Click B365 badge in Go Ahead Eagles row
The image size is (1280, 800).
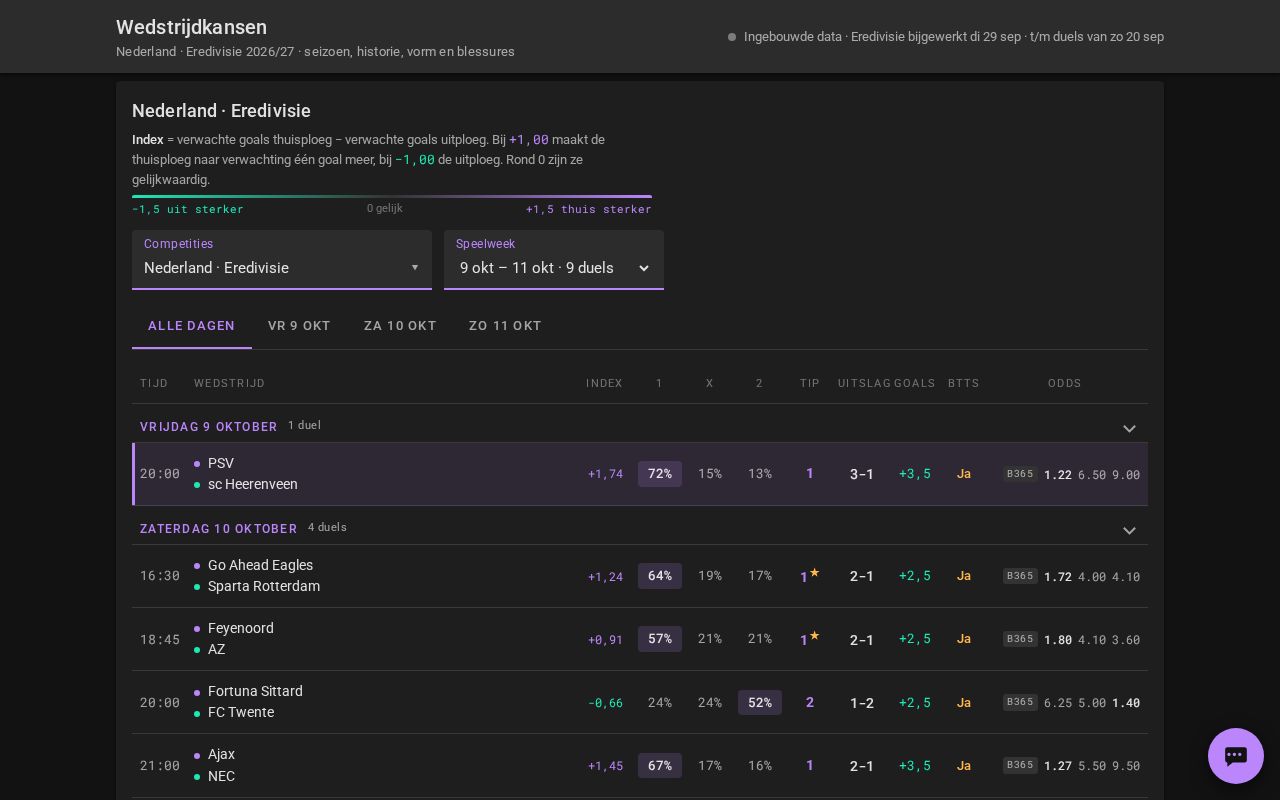pos(1020,576)
